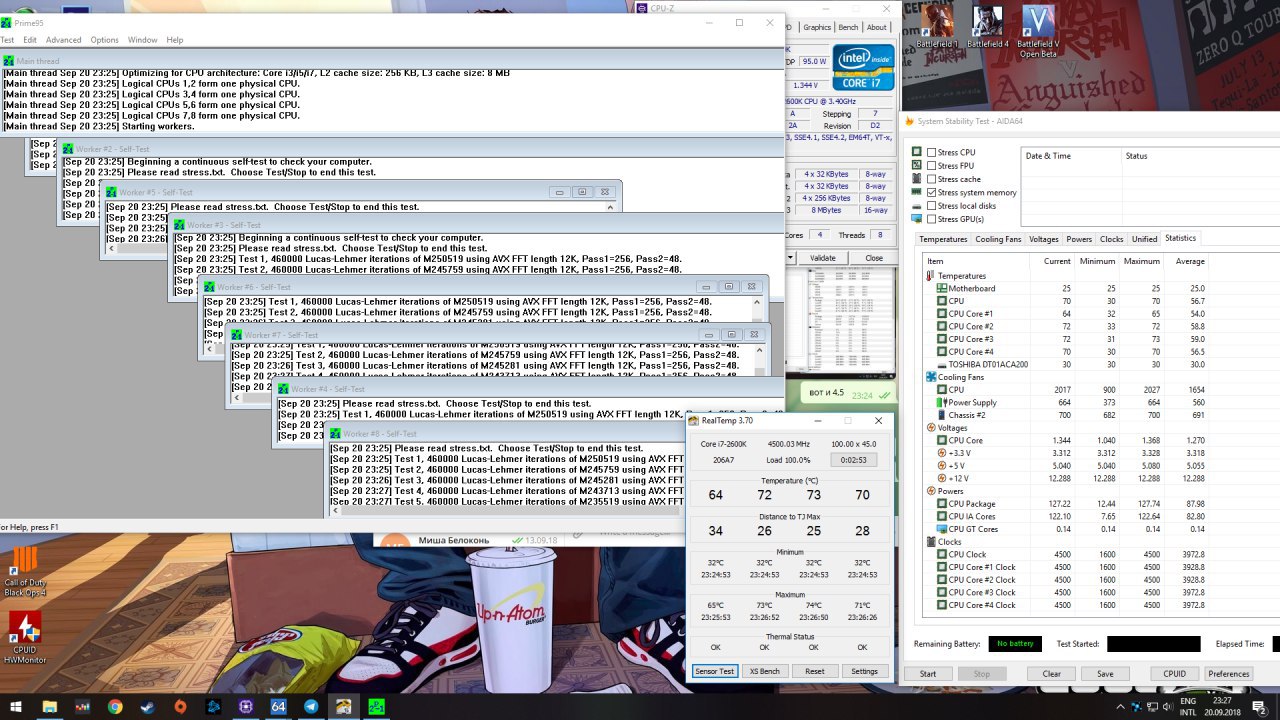
Task: Open the Battlefield 1 desktop shortcut
Action: (938, 27)
